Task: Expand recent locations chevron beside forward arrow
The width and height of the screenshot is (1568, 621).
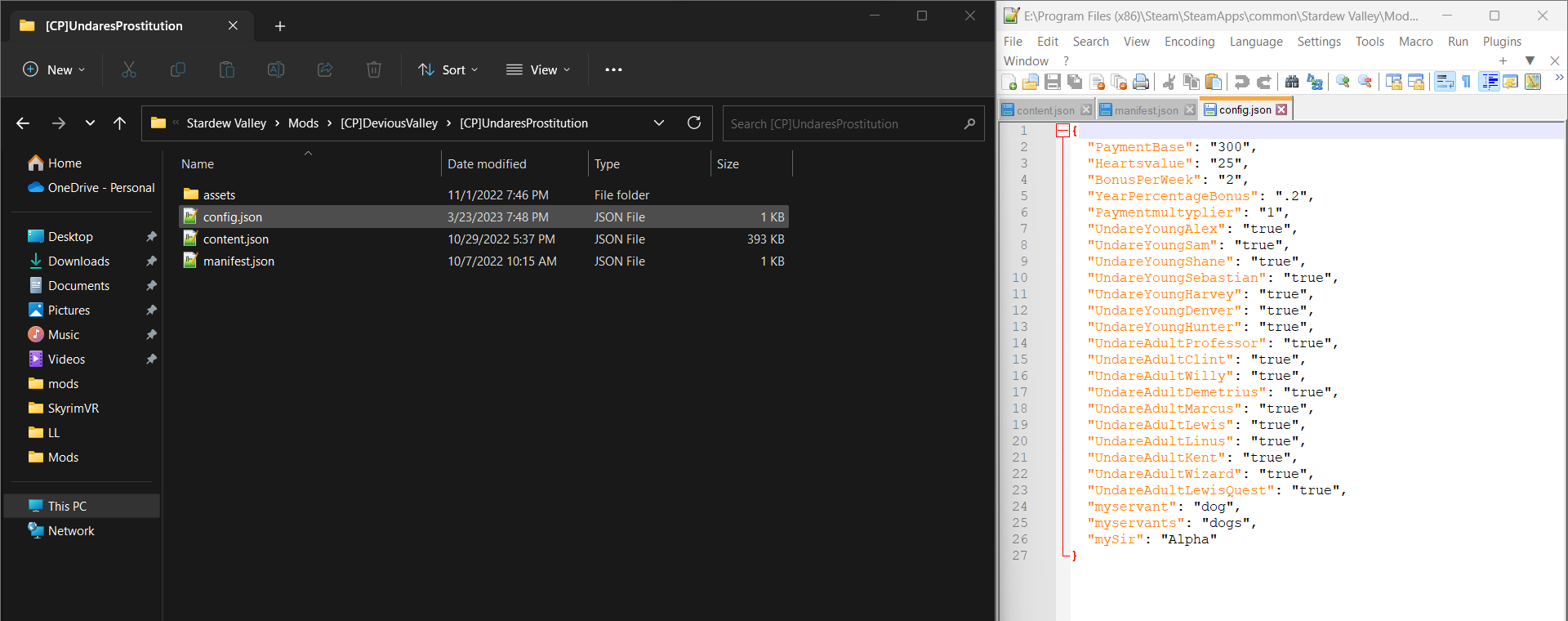Action: (90, 123)
